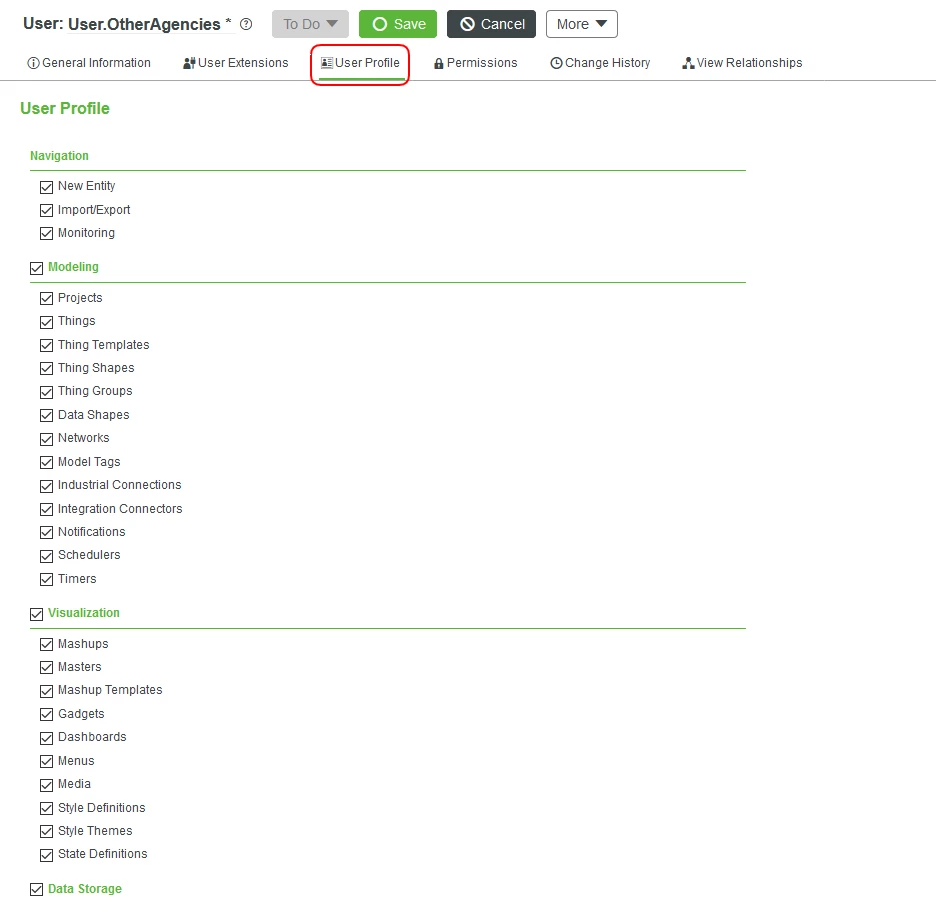Disable the Timers checkbox
This screenshot has width=936, height=898.
point(46,578)
